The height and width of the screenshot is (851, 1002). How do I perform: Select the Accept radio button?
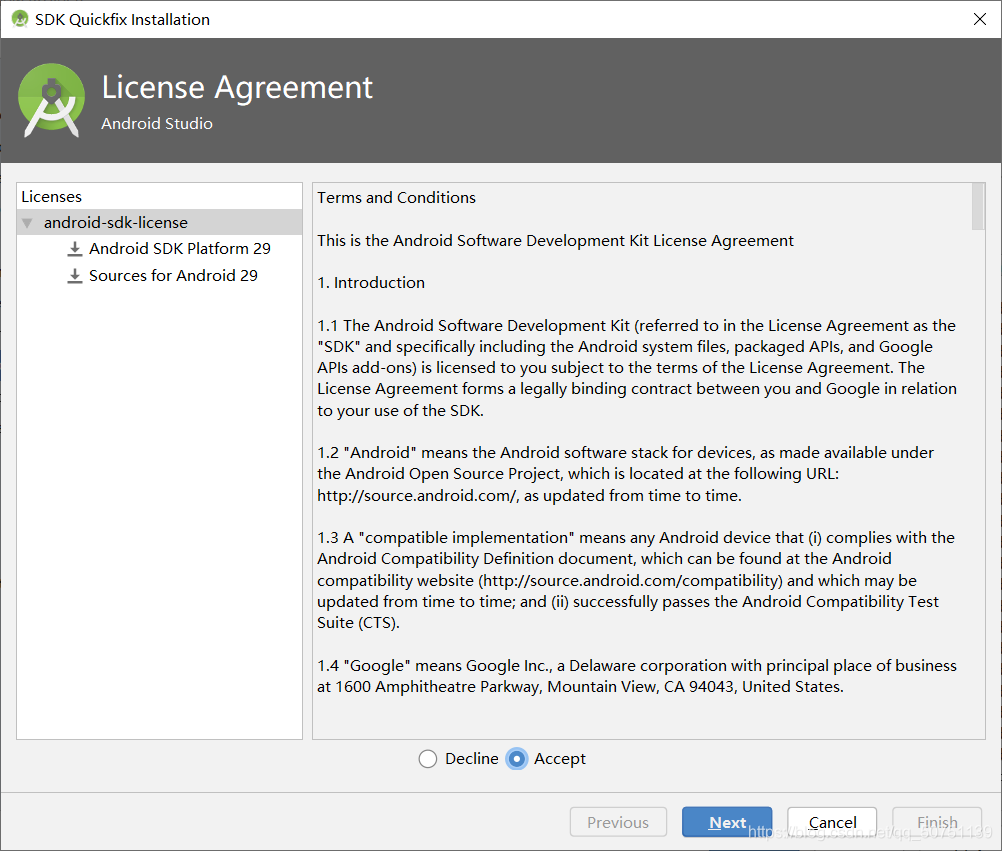pos(516,759)
